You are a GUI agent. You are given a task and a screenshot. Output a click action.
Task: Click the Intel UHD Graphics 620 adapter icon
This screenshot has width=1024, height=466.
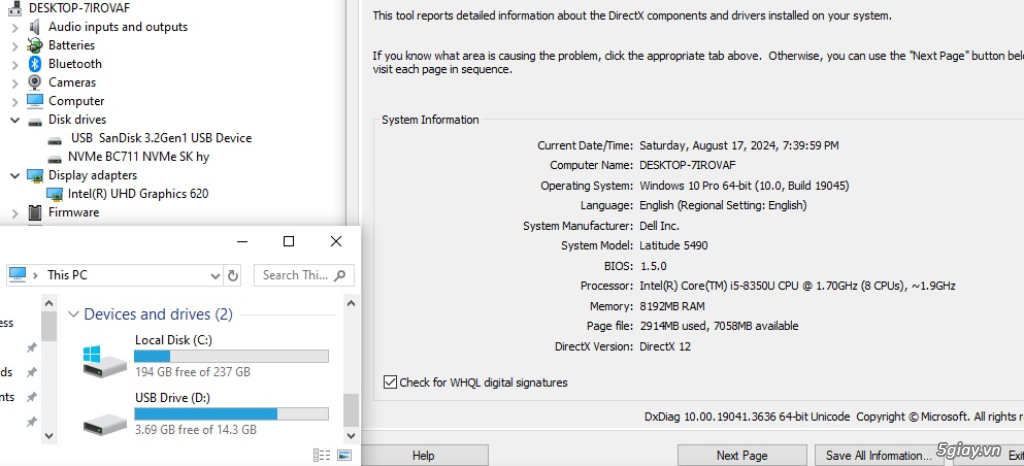pos(56,194)
